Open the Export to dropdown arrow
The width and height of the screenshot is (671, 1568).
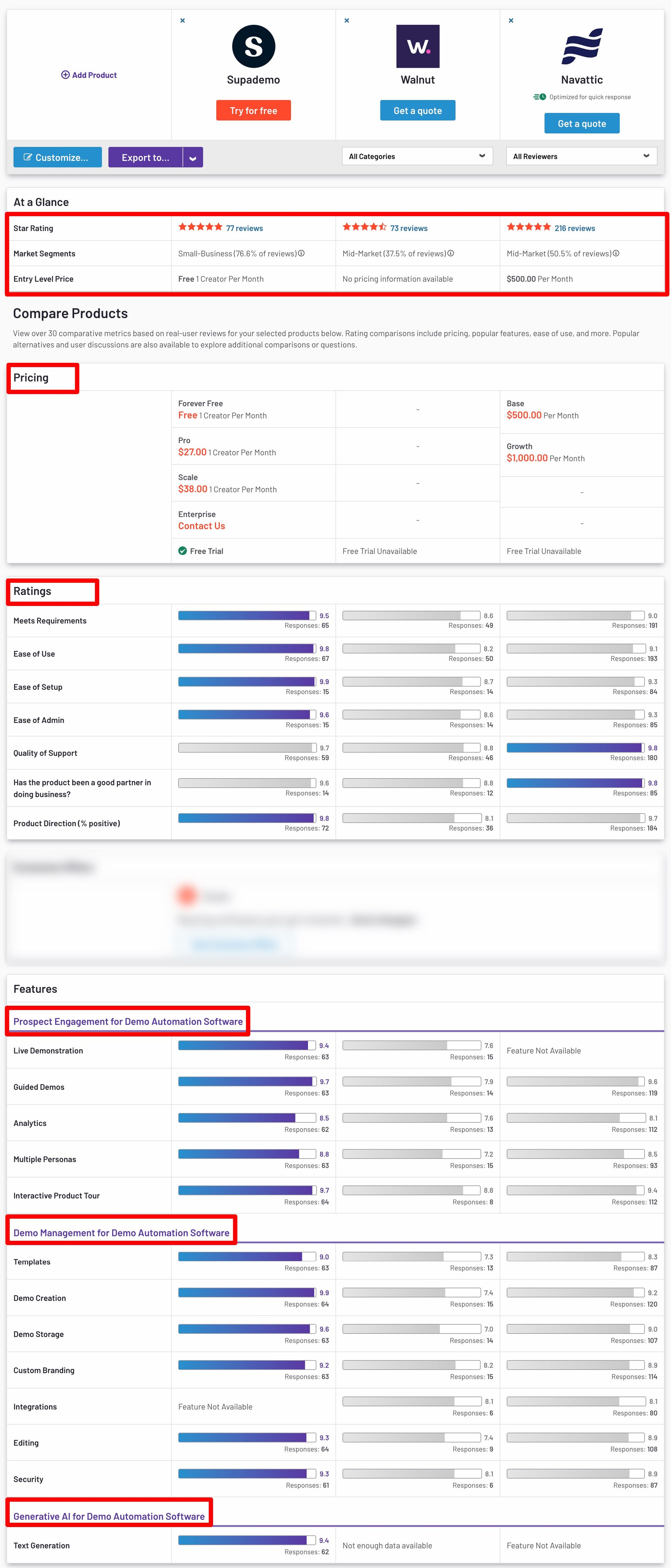[193, 158]
